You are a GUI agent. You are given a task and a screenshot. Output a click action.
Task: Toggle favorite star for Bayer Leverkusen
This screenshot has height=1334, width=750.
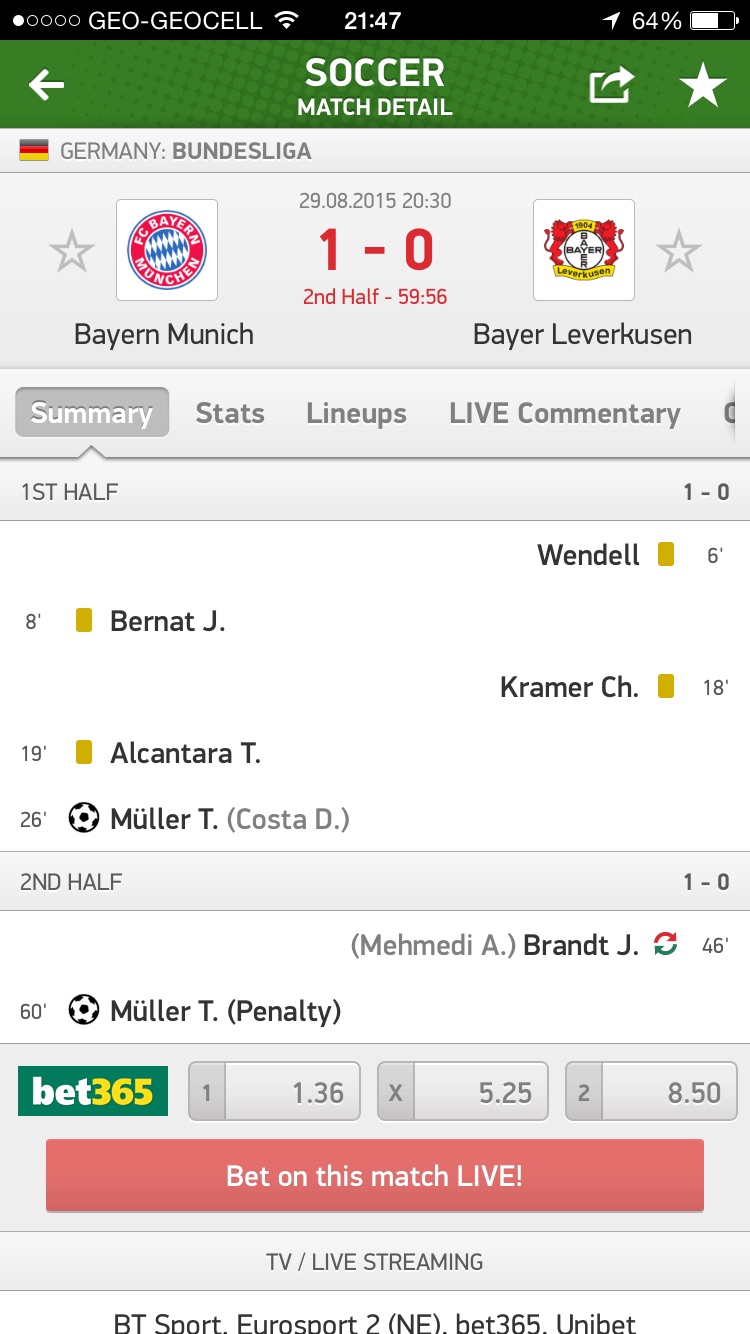[x=679, y=251]
